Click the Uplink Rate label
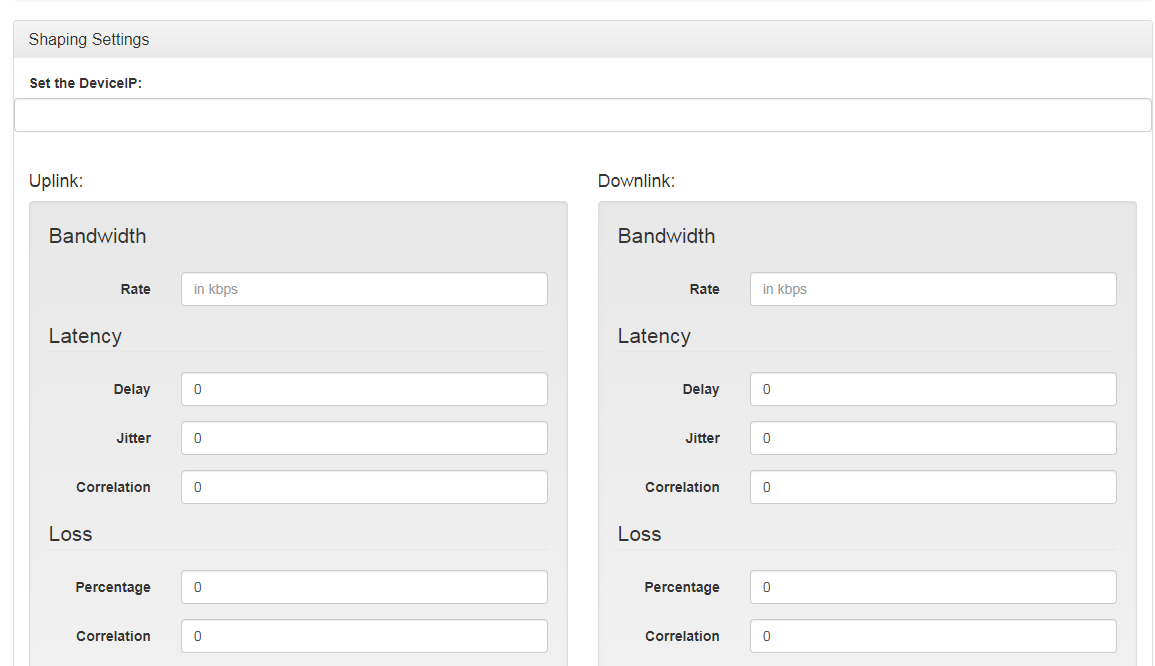Viewport: 1155px width, 666px height. [x=136, y=290]
